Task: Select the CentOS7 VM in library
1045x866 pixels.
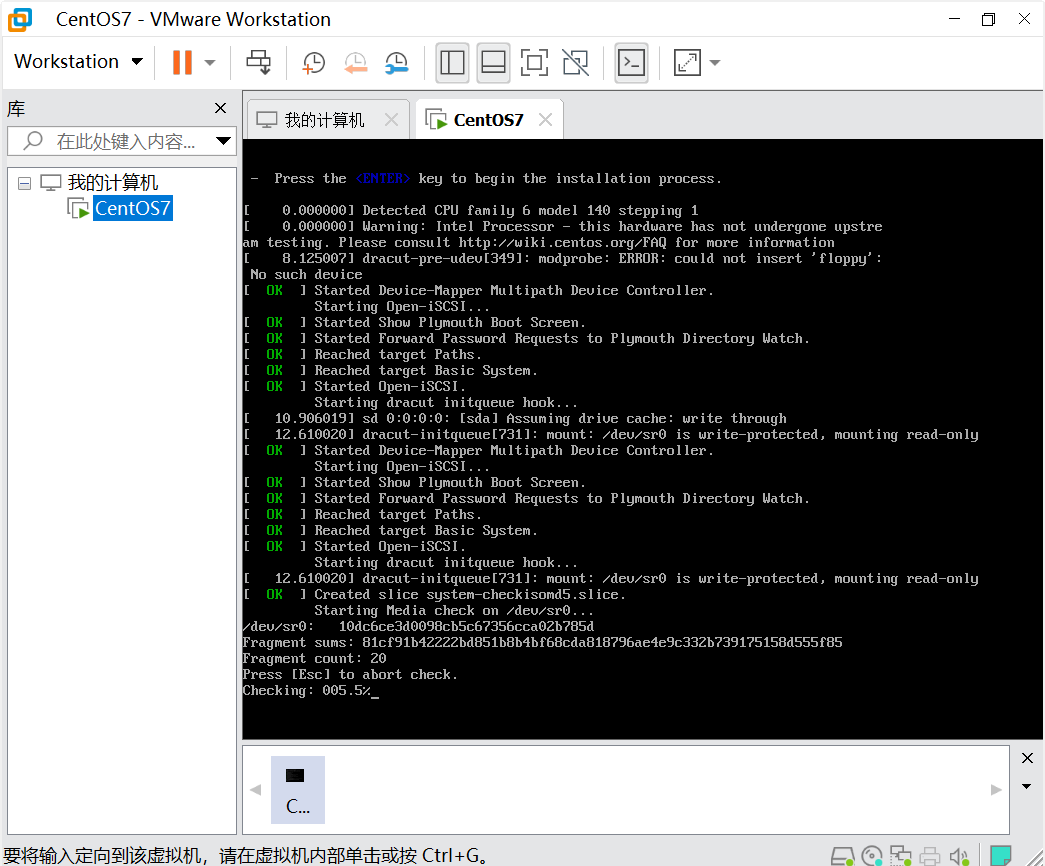Action: pos(133,208)
